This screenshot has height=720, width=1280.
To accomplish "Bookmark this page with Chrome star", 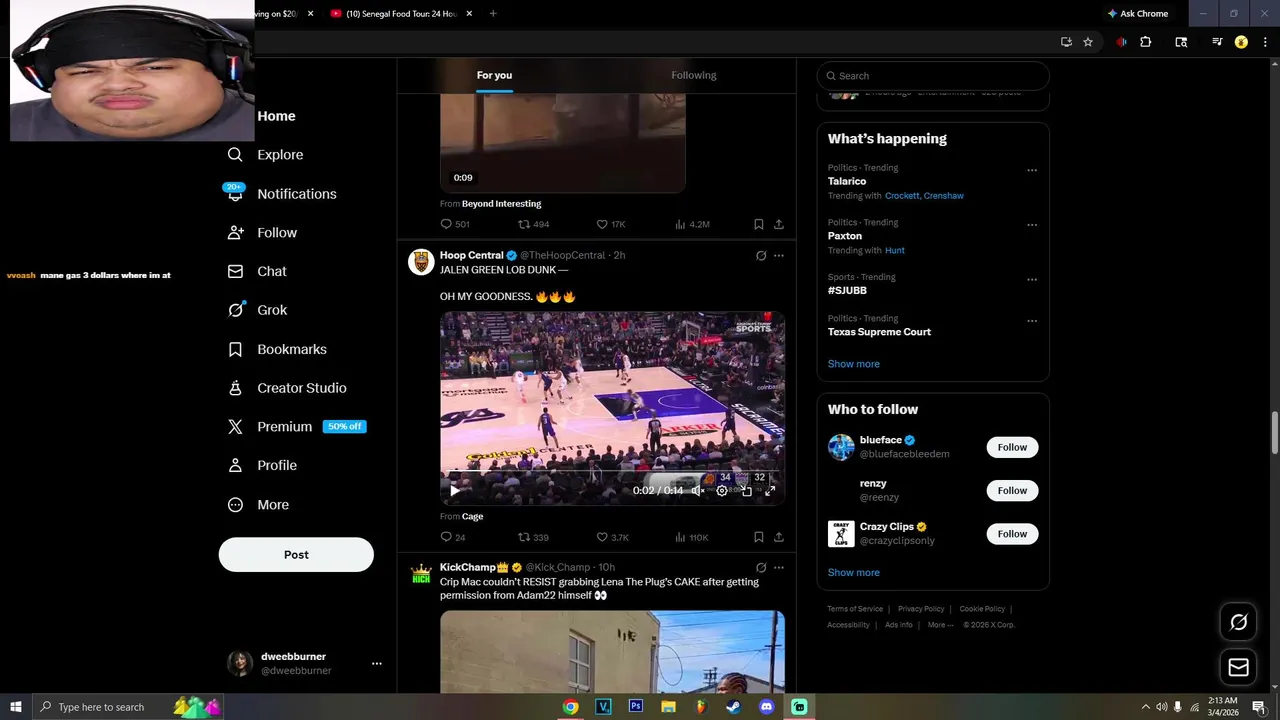I will [x=1088, y=42].
